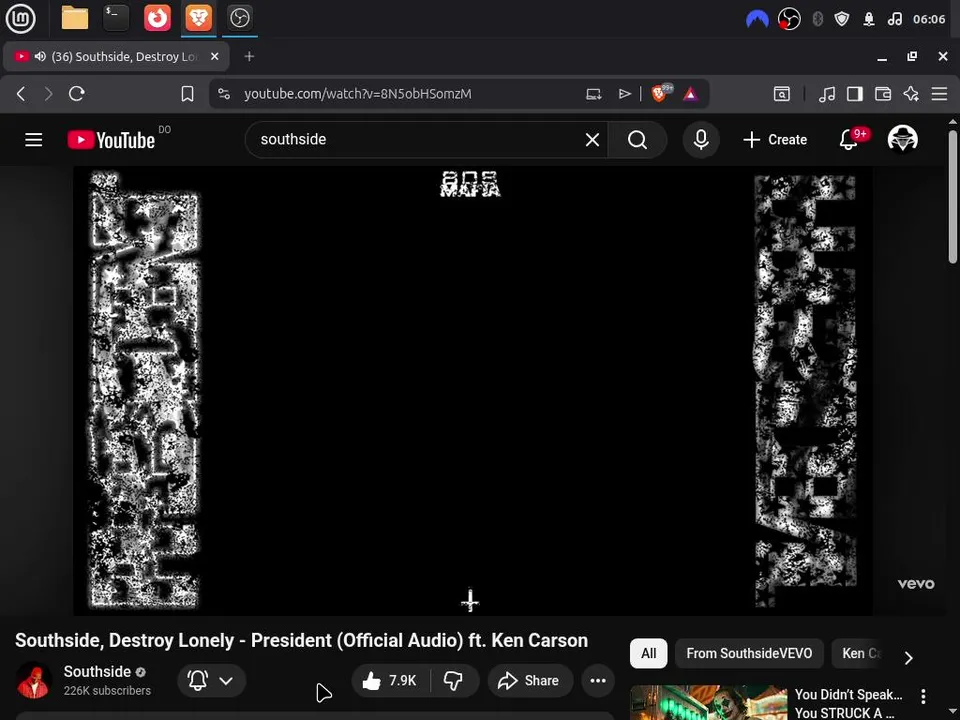Click the VPN tray icon
The width and height of the screenshot is (960, 720).
(757, 20)
